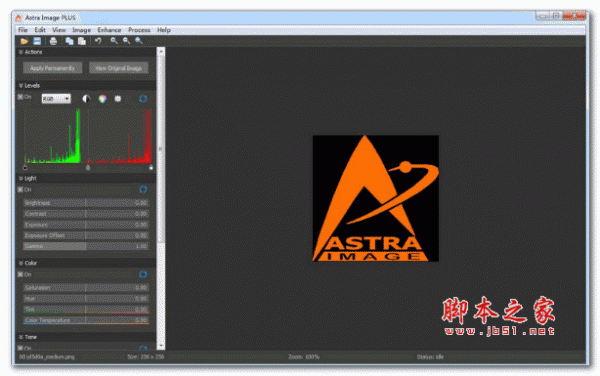This screenshot has width=600, height=376.
Task: Open the Process menu
Action: [139, 30]
